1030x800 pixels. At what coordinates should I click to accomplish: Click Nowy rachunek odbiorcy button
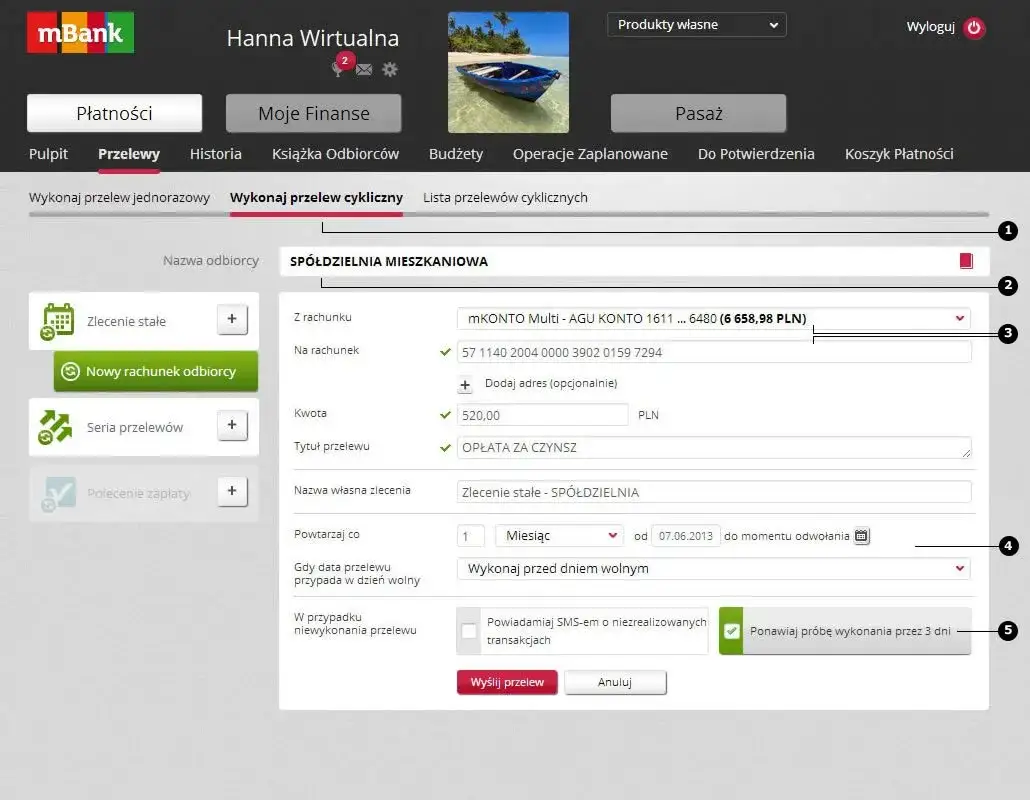[x=155, y=371]
